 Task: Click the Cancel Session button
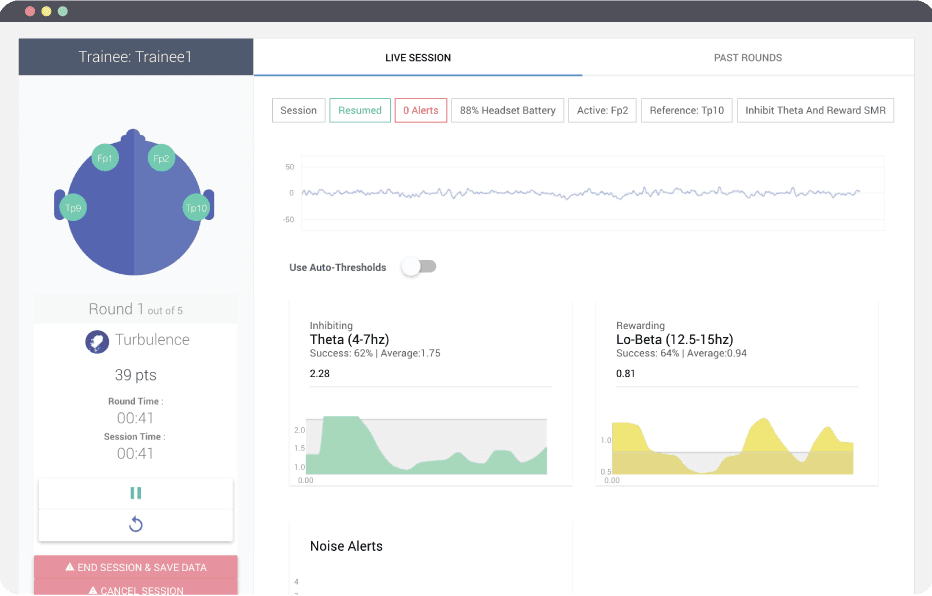coord(136,588)
